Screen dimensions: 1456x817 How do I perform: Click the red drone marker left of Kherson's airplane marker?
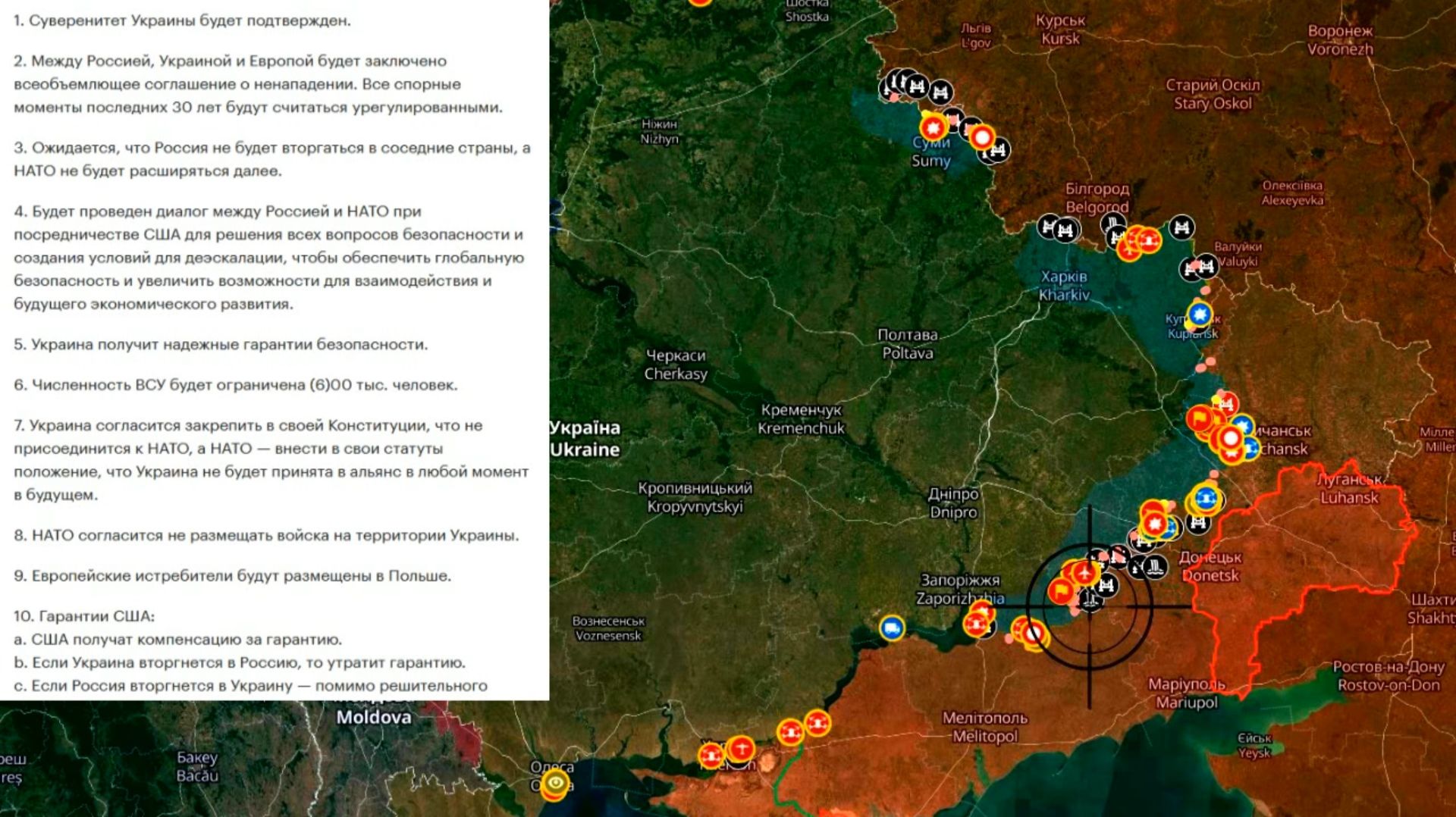click(711, 755)
